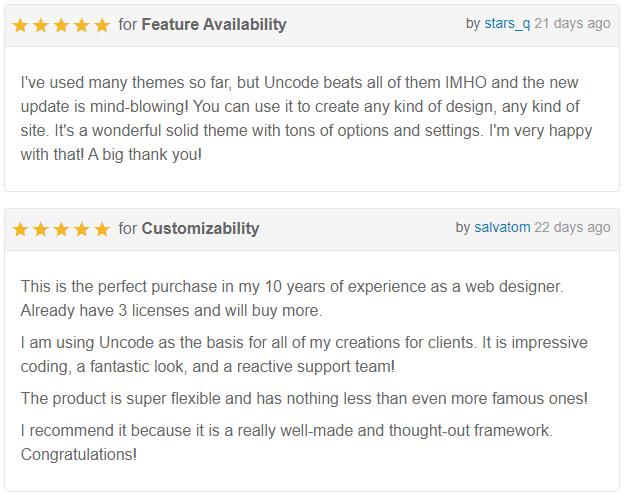Viewport: 627px width, 497px height.
Task: Click fourth star in Customizability rating
Action: coord(82,230)
